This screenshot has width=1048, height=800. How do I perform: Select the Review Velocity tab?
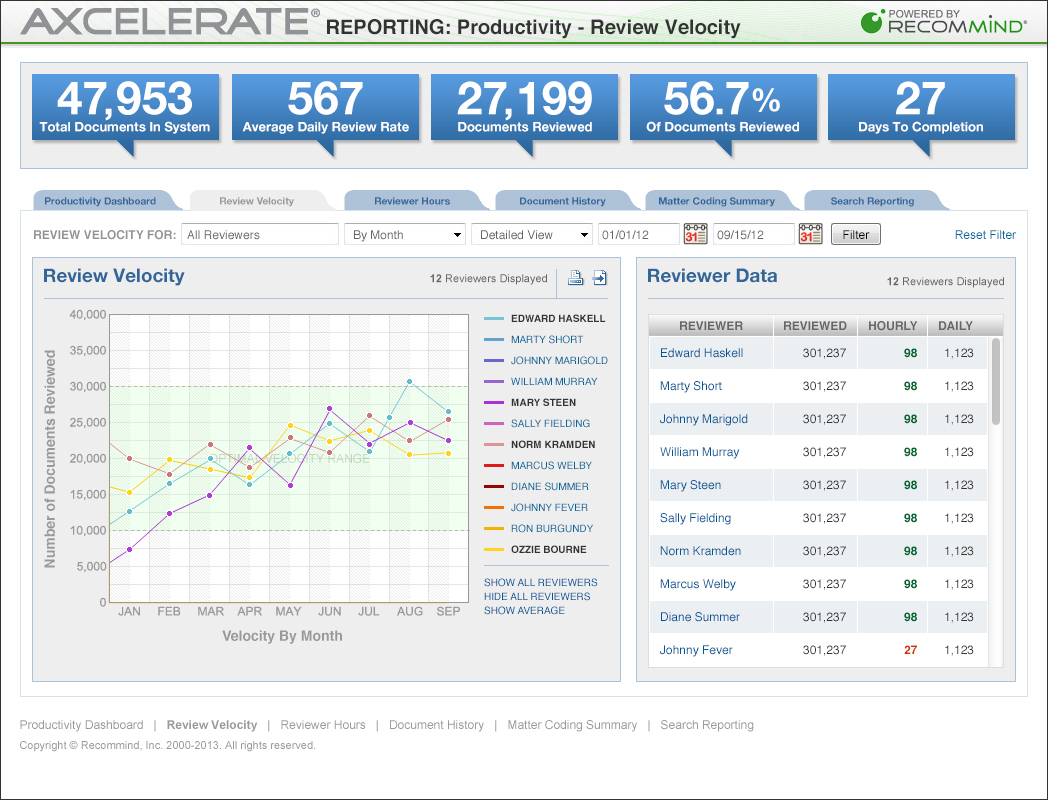pos(257,201)
